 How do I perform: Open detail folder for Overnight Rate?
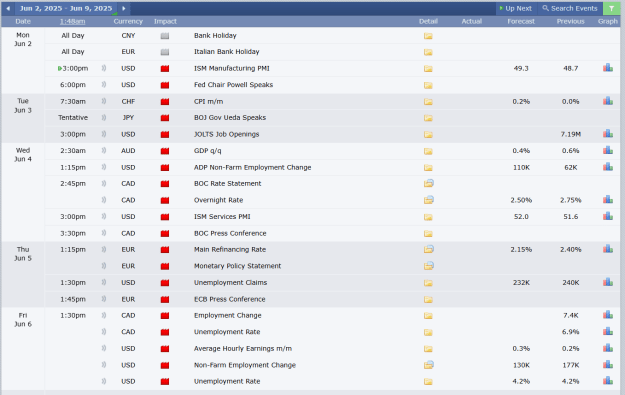(x=429, y=200)
